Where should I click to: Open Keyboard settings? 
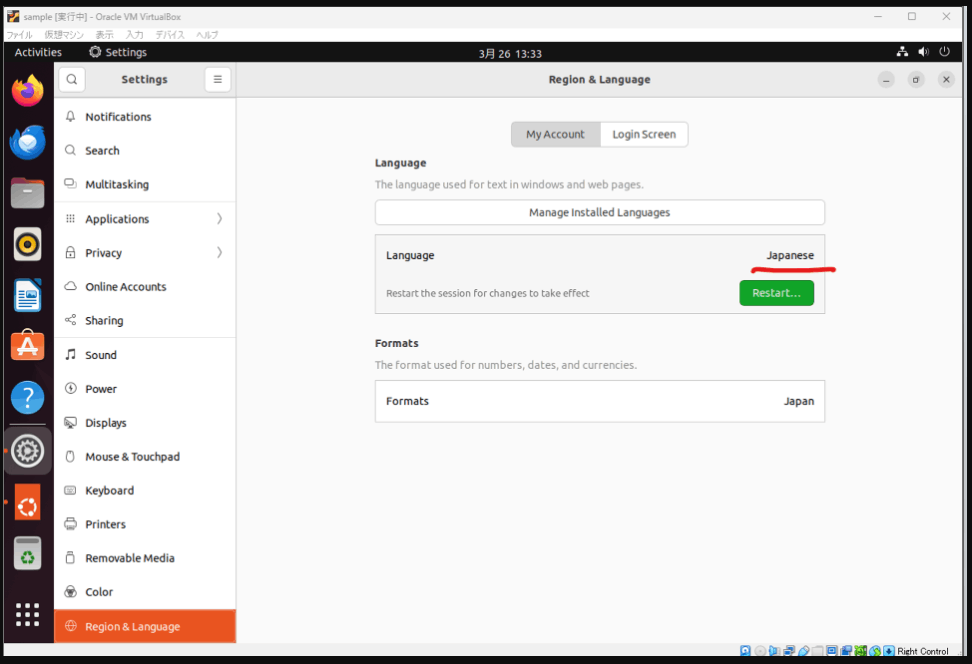click(x=145, y=490)
